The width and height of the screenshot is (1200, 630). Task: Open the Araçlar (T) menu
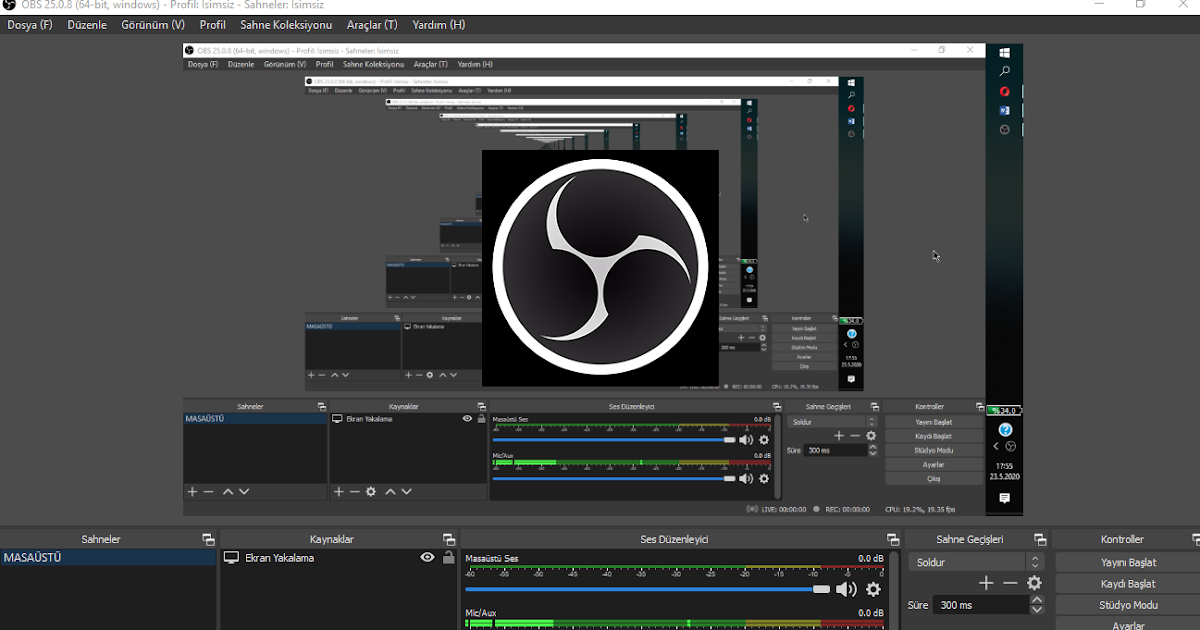[x=372, y=24]
